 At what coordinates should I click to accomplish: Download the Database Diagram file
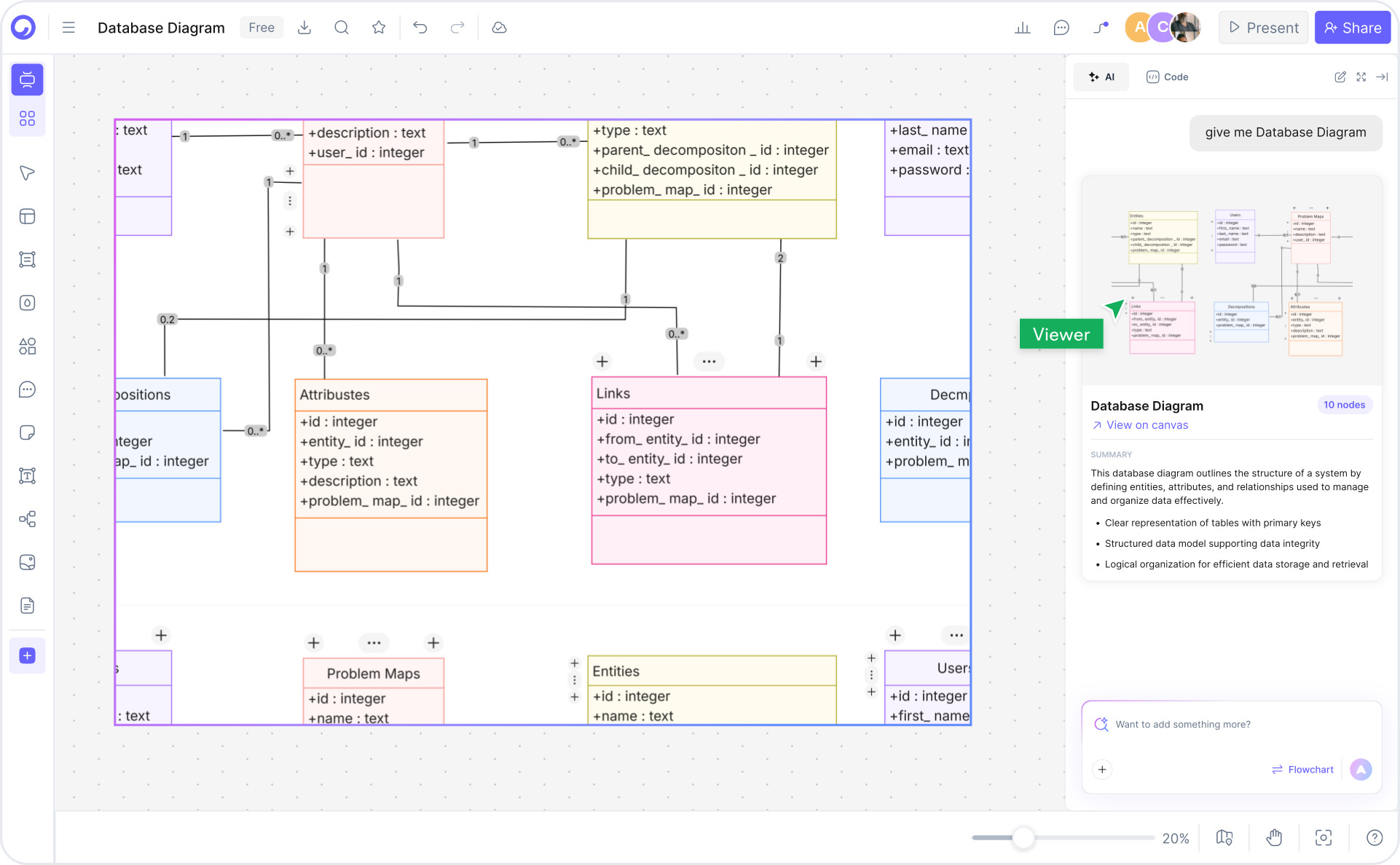click(304, 27)
